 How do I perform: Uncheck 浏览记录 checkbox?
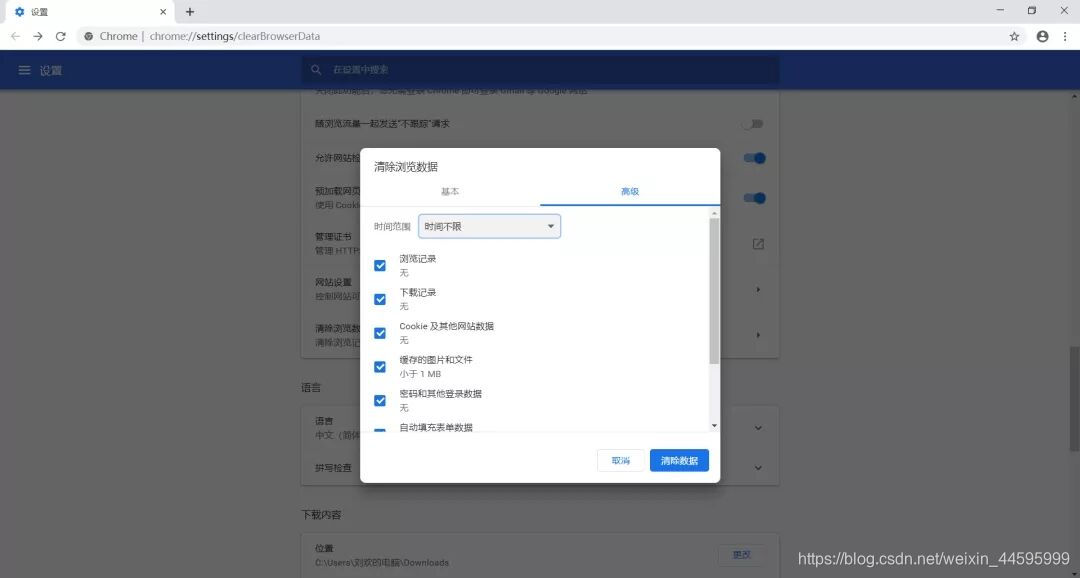point(380,265)
